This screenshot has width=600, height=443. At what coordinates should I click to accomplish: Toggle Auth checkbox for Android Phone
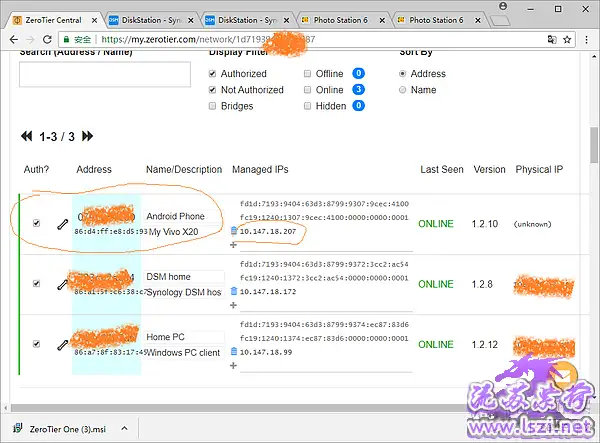point(36,223)
